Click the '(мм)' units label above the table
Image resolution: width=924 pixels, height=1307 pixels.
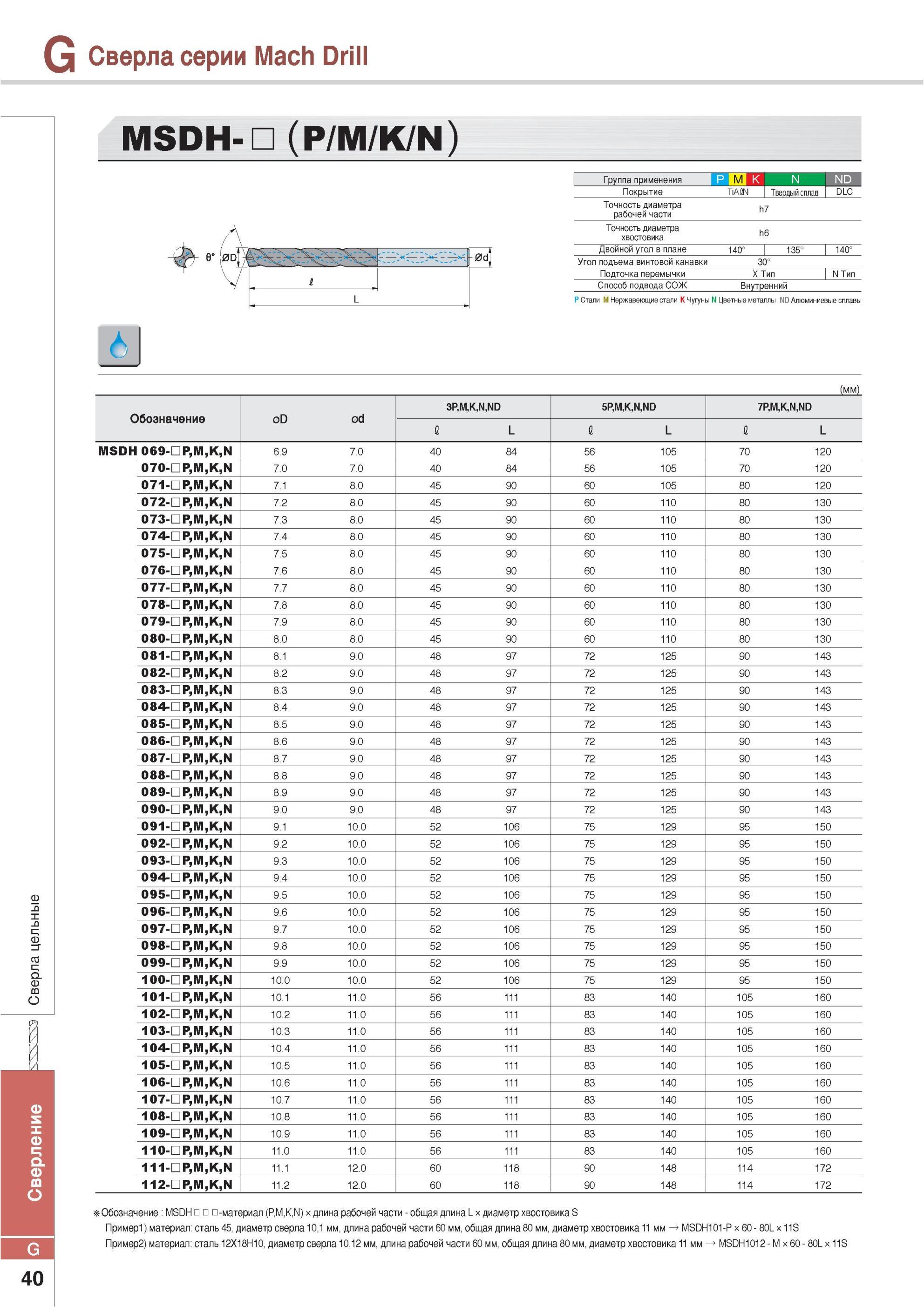[849, 389]
